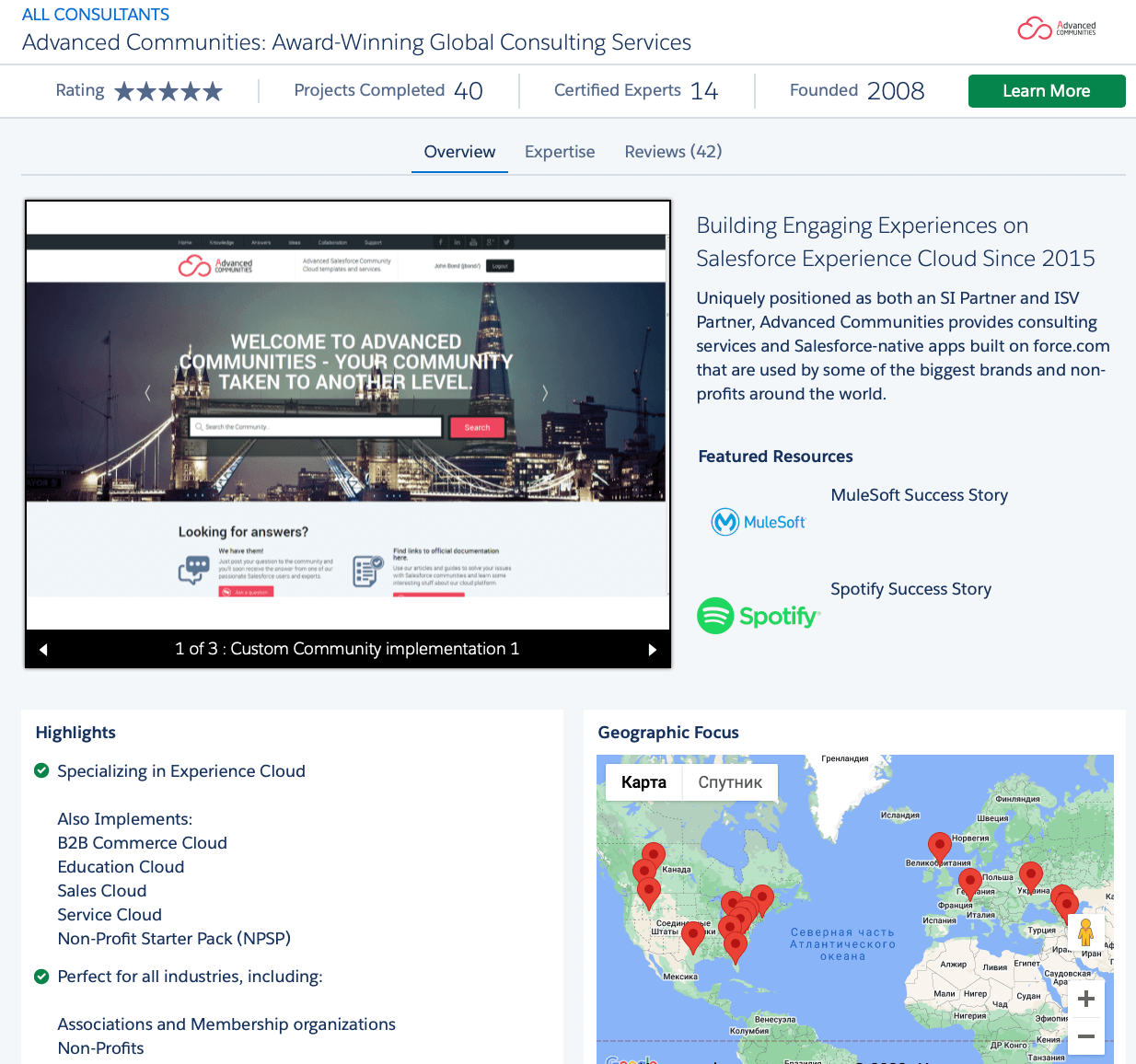Go to the previous slide with the left arrow
Viewport: 1136px width, 1064px height.
pyautogui.click(x=43, y=649)
